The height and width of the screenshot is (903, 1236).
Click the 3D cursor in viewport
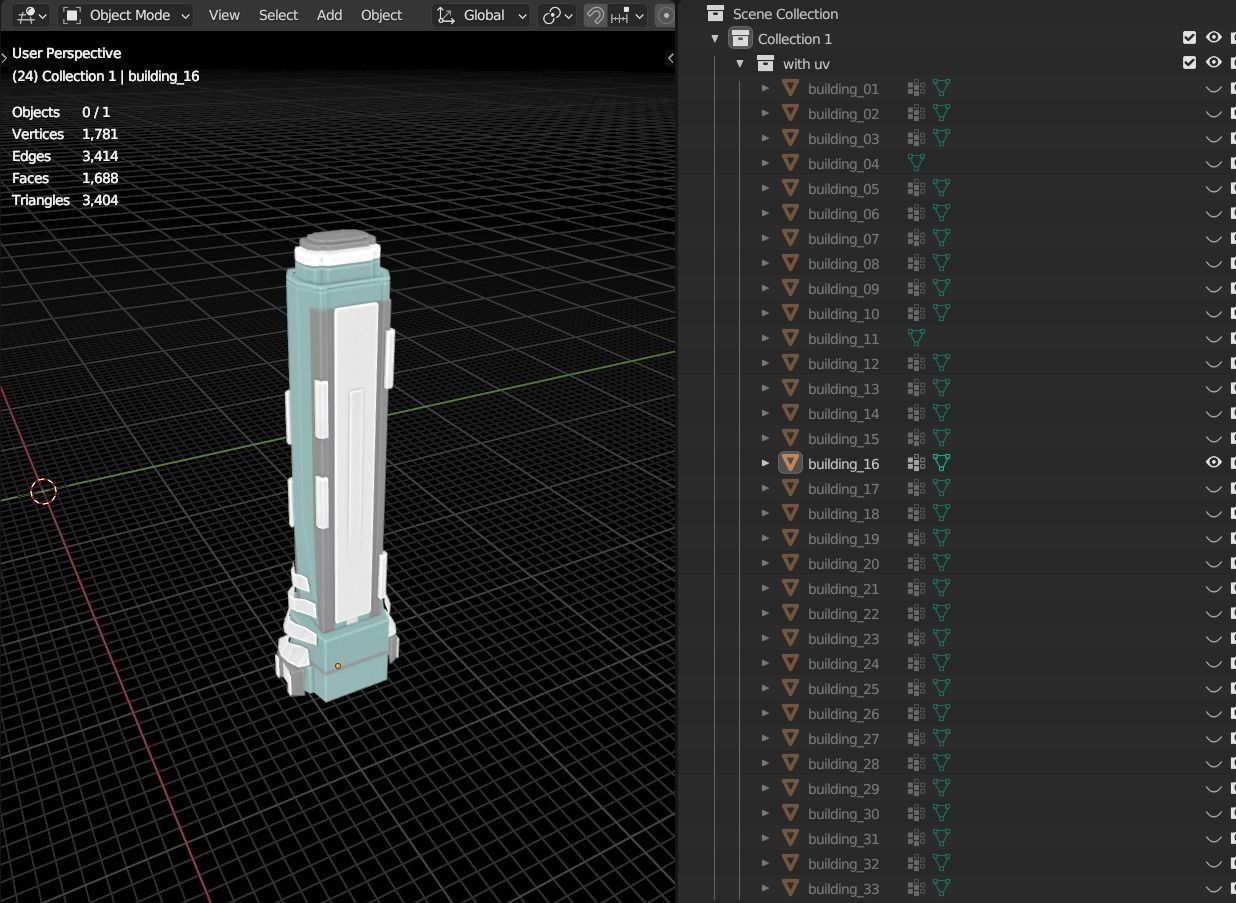click(44, 491)
